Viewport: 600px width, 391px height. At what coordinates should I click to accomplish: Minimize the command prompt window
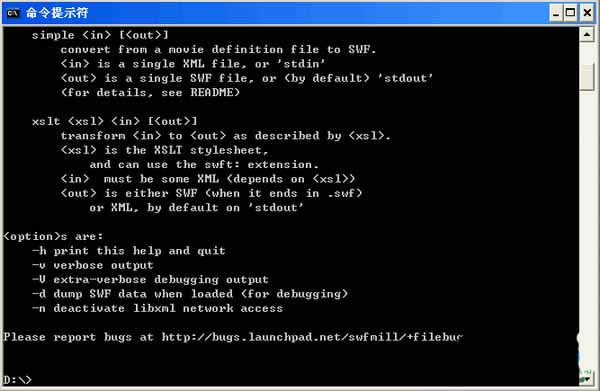(556, 13)
